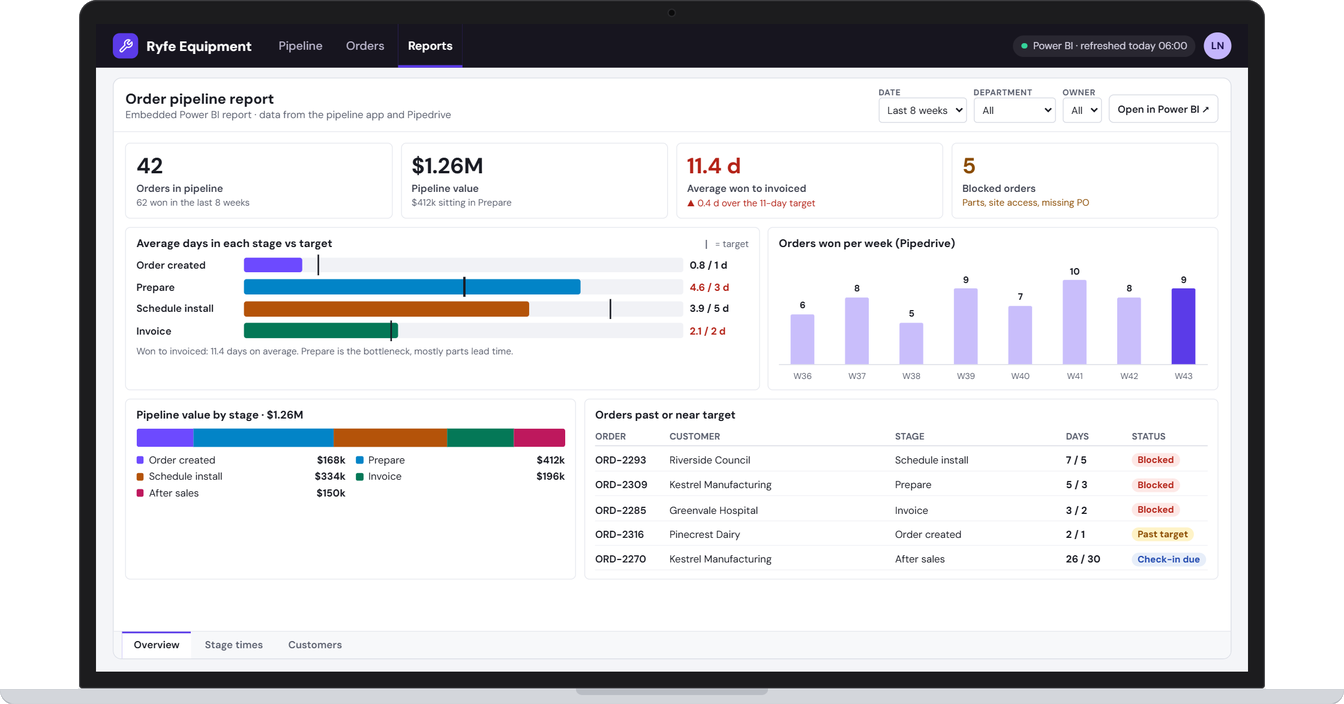The width and height of the screenshot is (1344, 704).
Task: Click the purple Order created stage bar
Action: pyautogui.click(x=273, y=265)
